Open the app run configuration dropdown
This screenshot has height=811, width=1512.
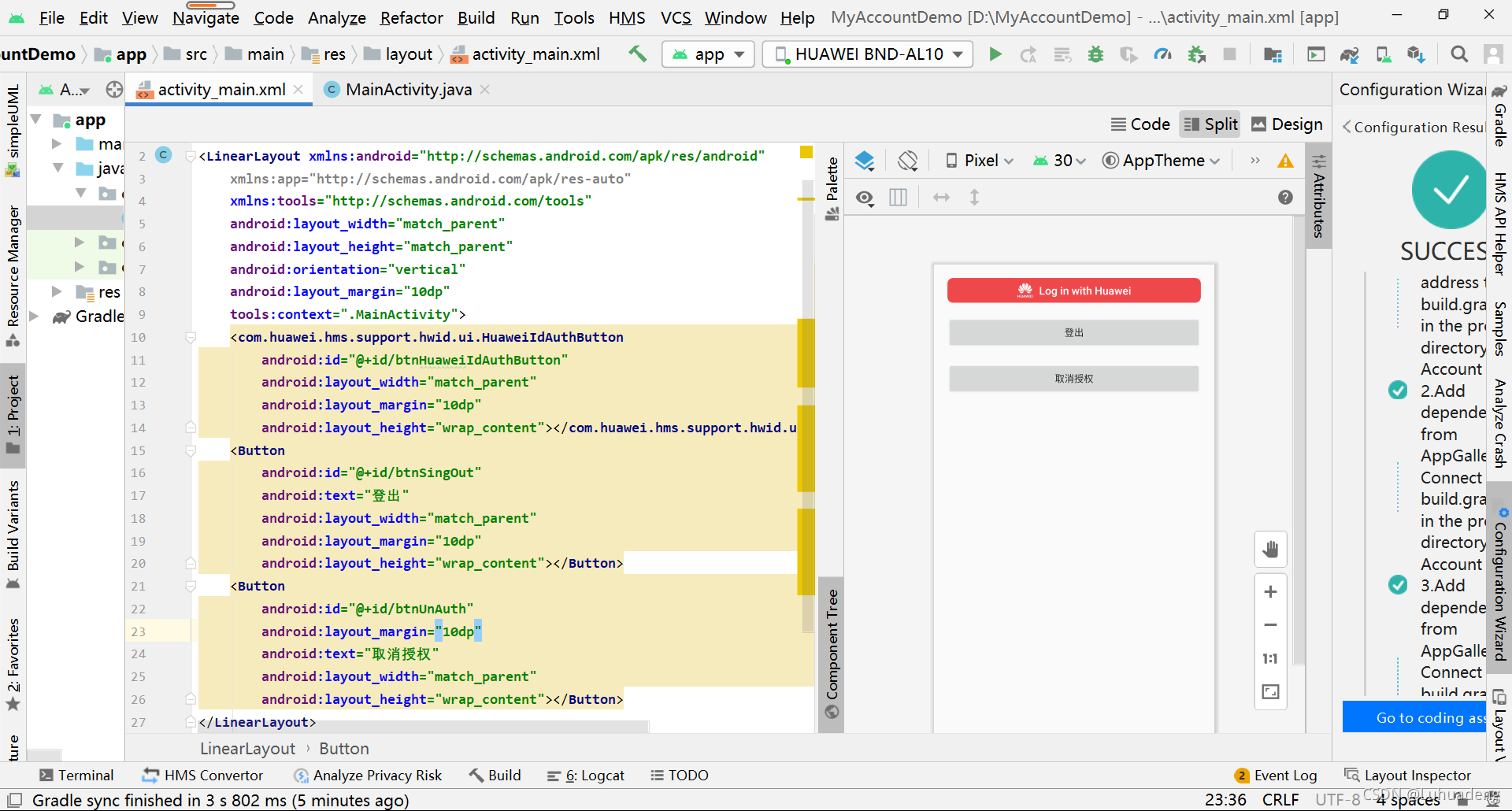pyautogui.click(x=708, y=54)
